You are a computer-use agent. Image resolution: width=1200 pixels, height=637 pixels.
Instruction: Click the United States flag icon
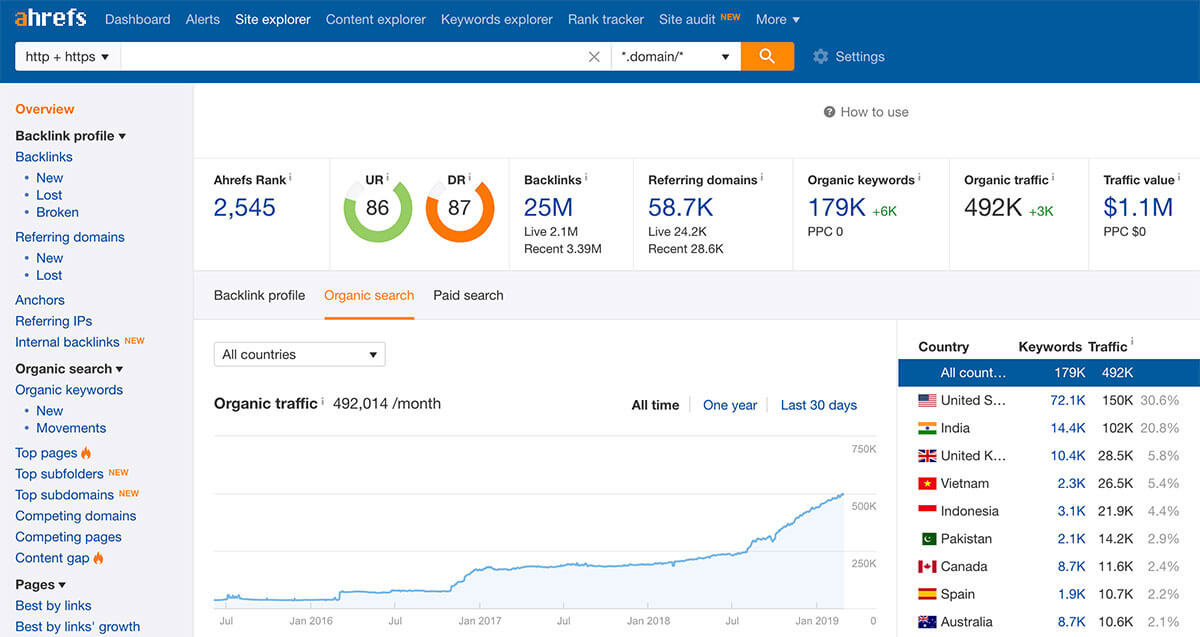click(x=925, y=399)
